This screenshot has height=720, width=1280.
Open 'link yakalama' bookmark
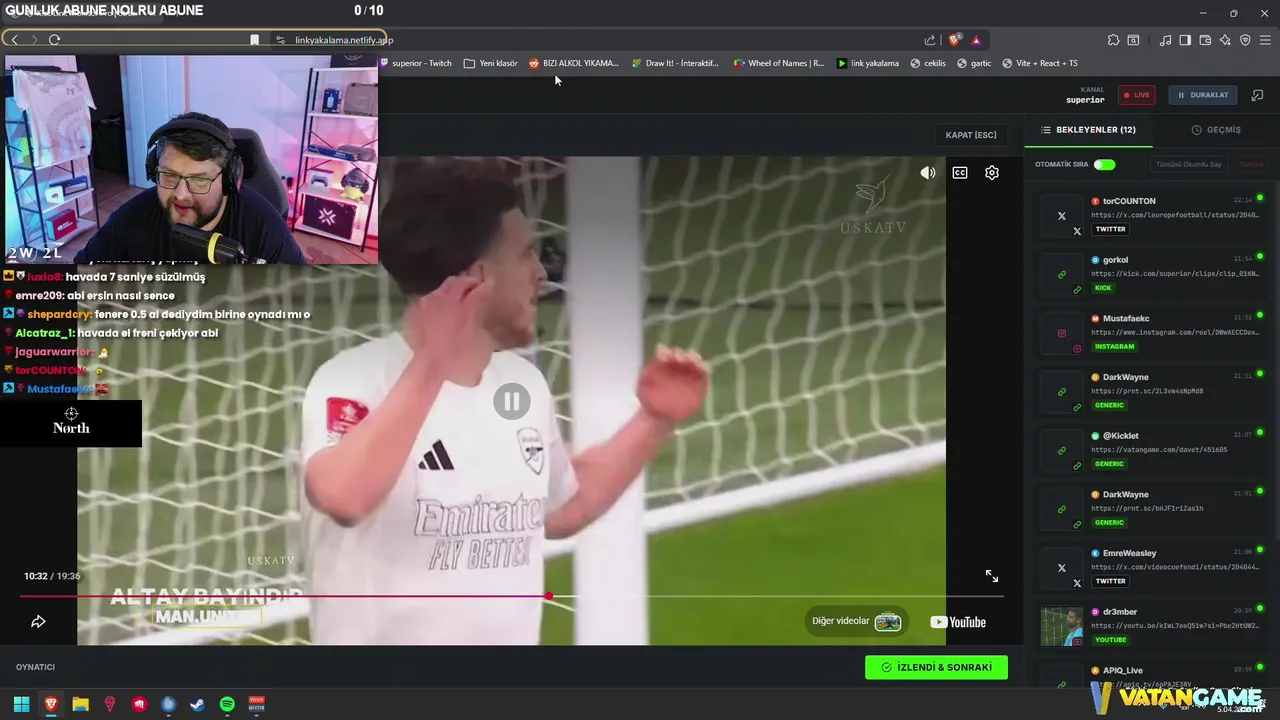(x=868, y=63)
